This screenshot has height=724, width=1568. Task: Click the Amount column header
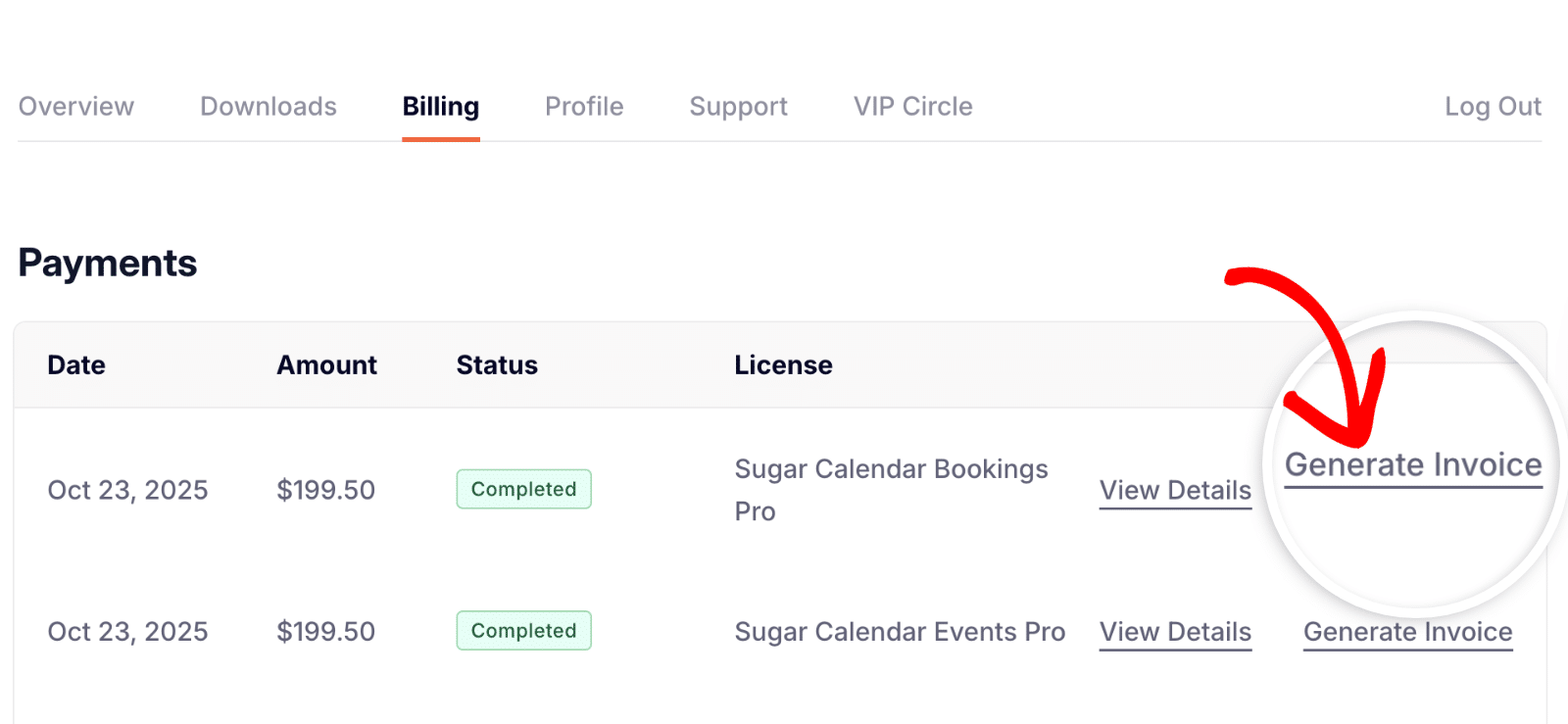[326, 364]
